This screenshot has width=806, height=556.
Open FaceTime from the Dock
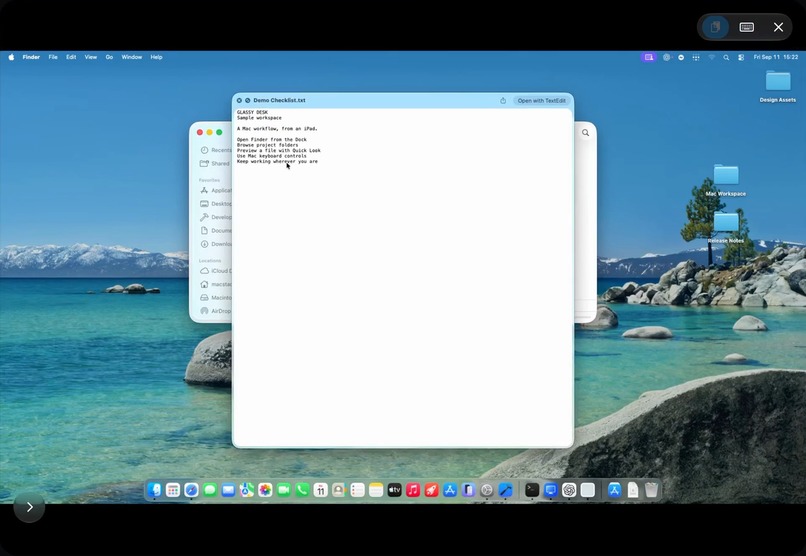284,490
